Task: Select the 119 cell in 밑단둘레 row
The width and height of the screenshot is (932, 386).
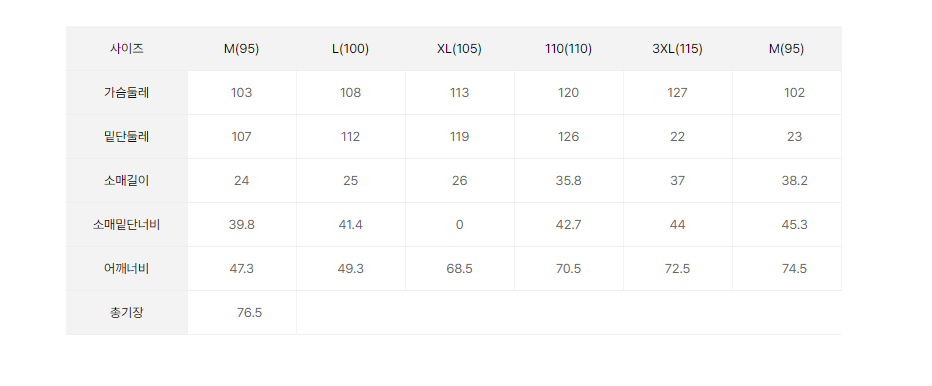Action: [x=459, y=137]
